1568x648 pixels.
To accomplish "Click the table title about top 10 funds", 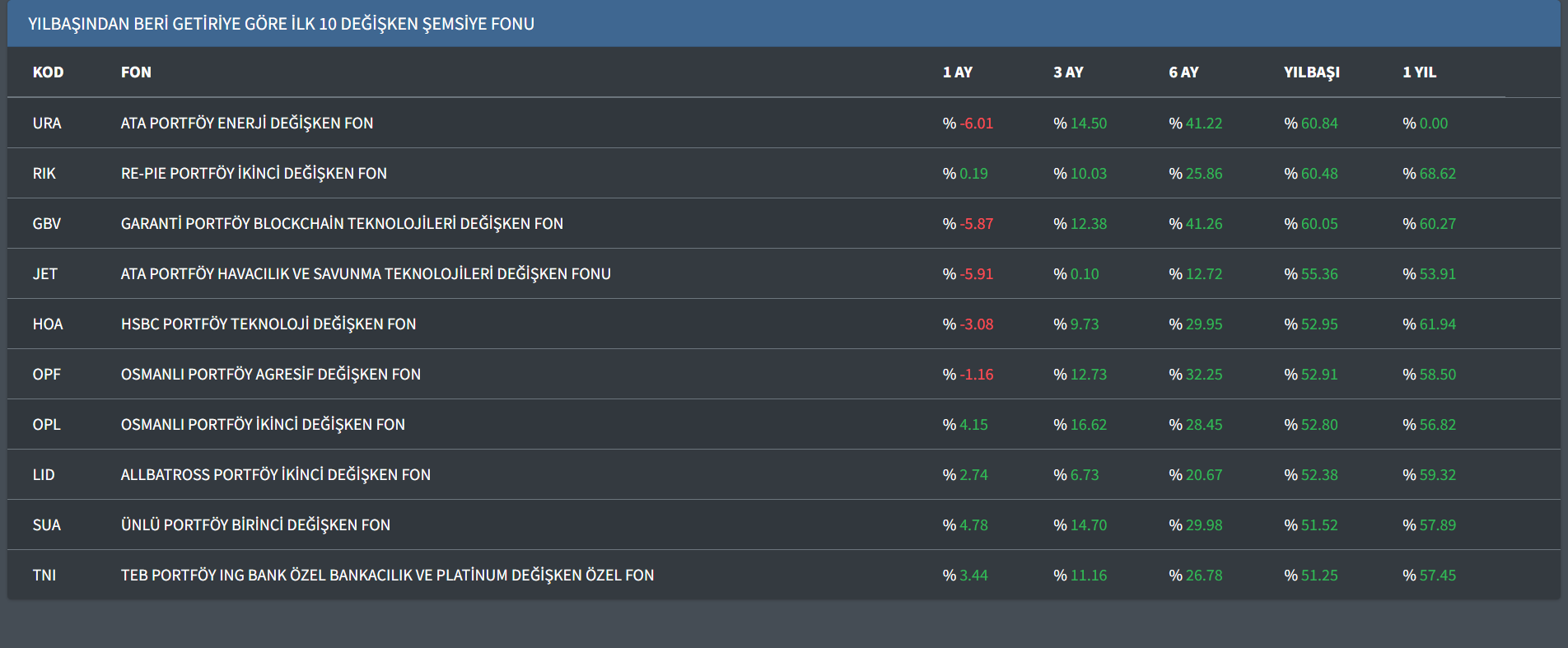I will pyautogui.click(x=281, y=24).
